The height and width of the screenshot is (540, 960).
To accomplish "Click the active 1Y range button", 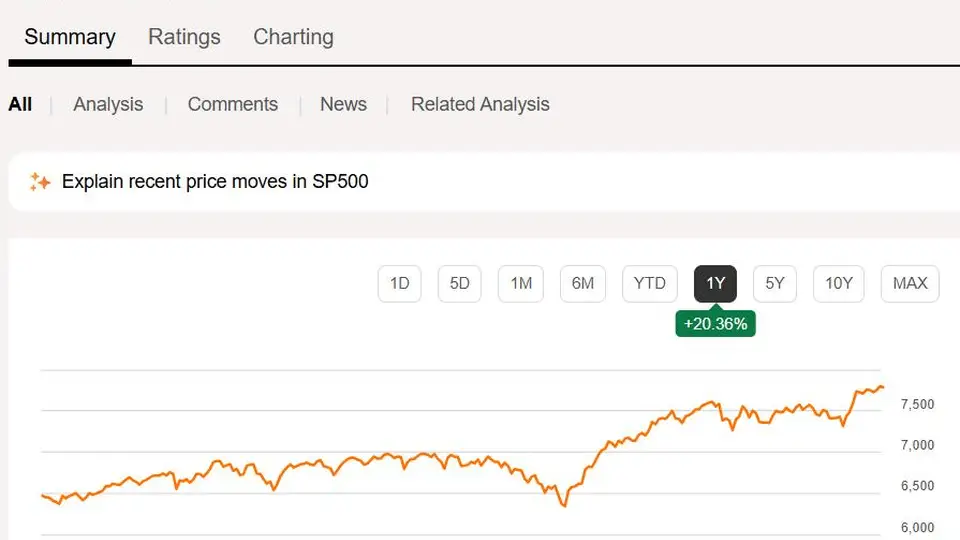I will tap(715, 283).
